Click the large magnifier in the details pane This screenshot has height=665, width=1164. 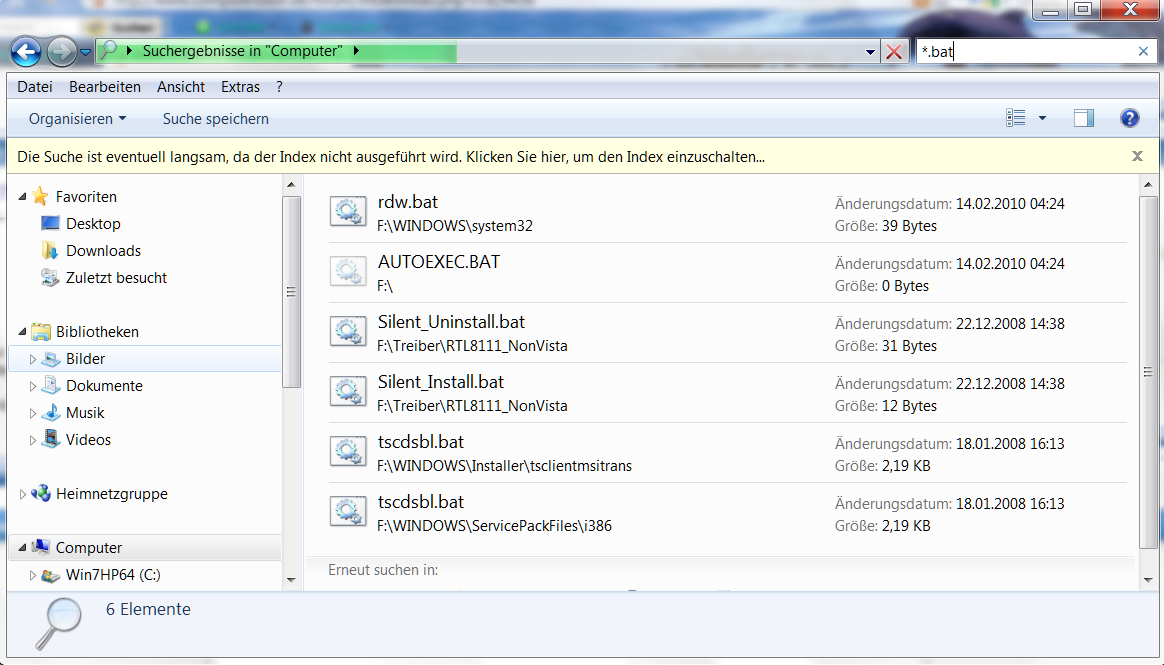[59, 623]
